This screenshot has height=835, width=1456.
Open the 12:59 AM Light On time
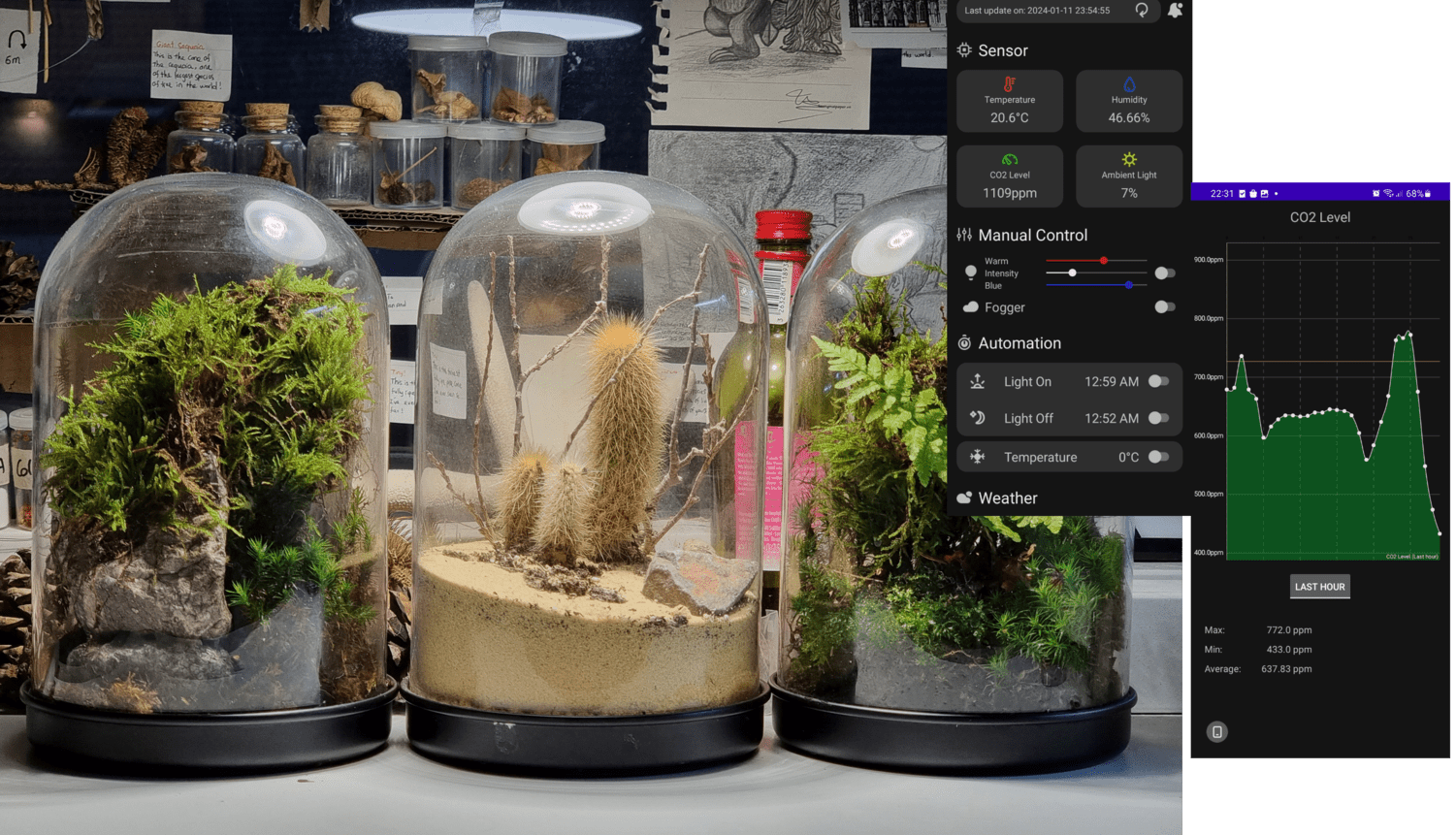coord(1111,382)
